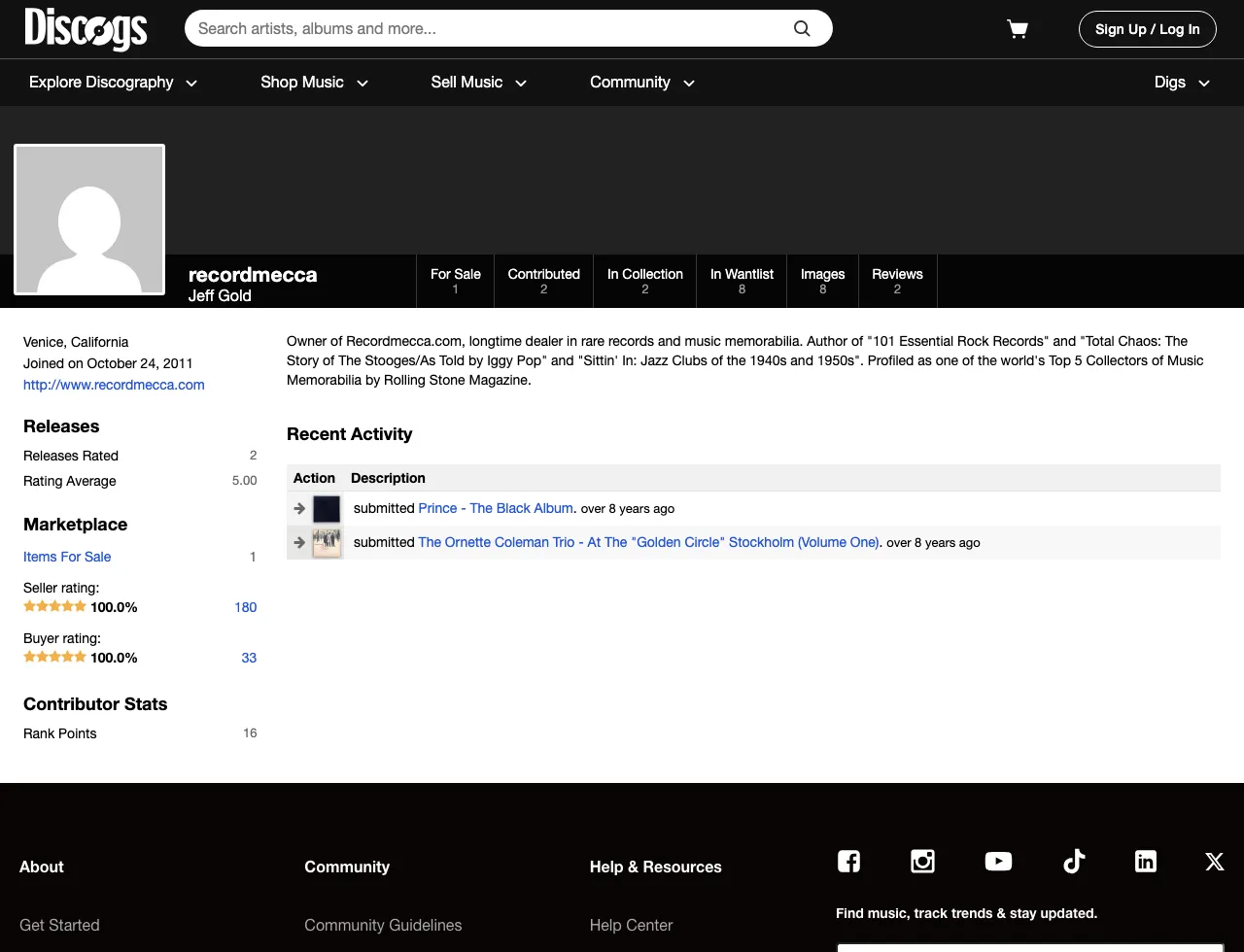Open the Images tab
The width and height of the screenshot is (1244, 952).
pyautogui.click(x=822, y=281)
